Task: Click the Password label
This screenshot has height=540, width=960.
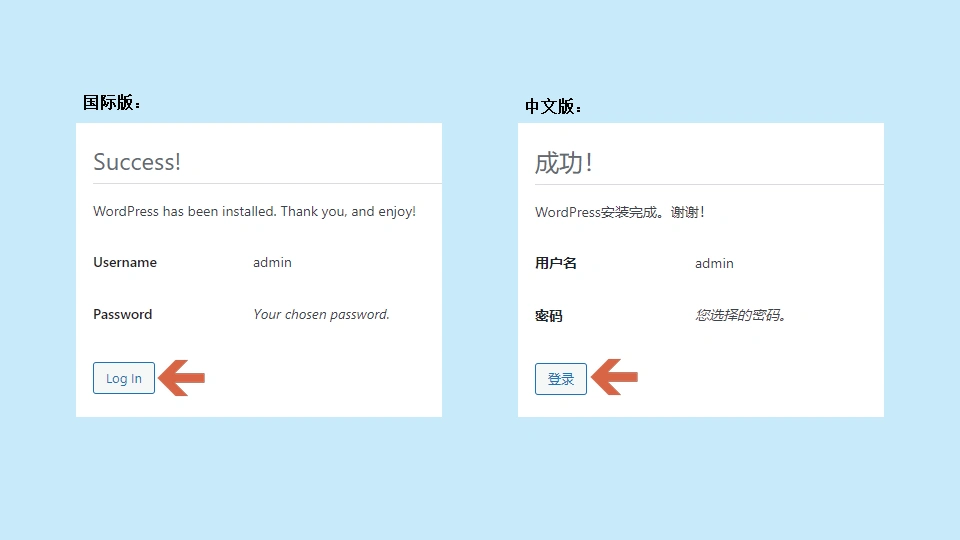Action: [123, 314]
